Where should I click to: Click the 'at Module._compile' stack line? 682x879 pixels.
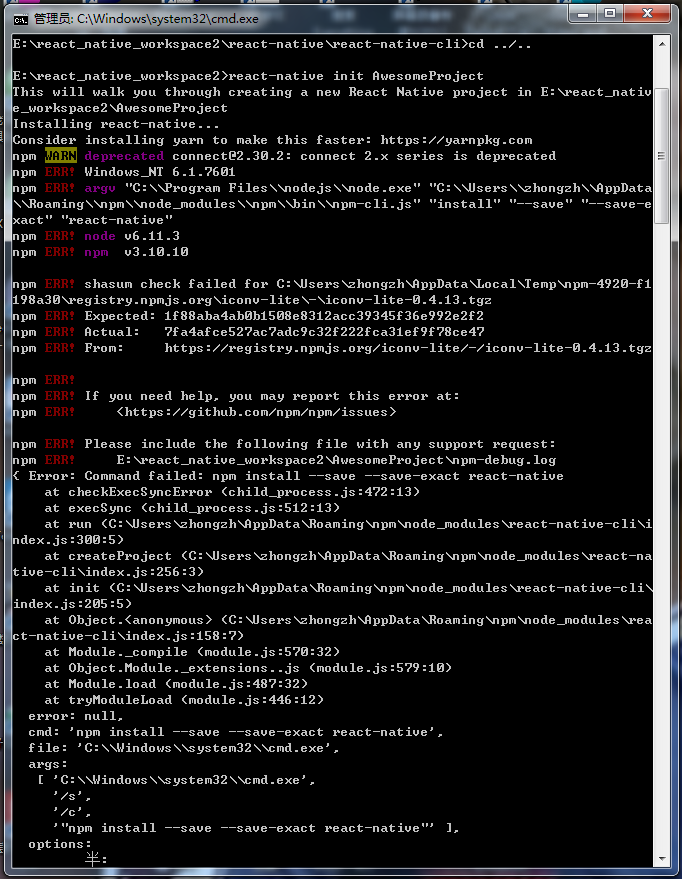tap(192, 652)
